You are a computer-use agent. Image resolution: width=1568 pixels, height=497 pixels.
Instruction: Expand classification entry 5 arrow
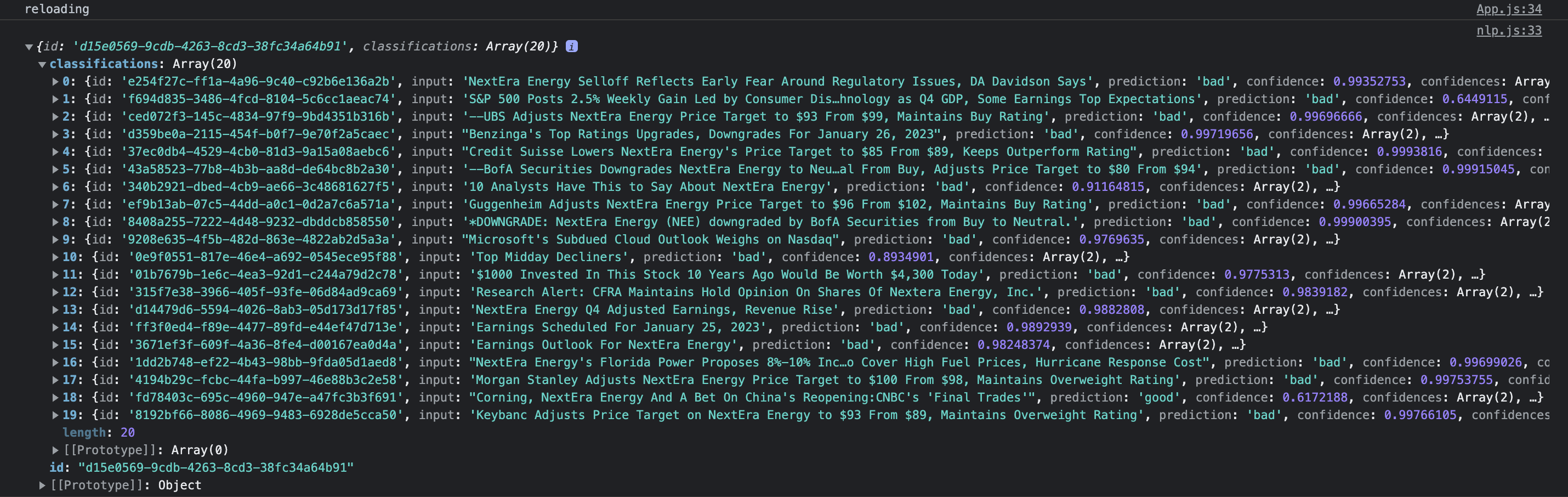tap(55, 170)
